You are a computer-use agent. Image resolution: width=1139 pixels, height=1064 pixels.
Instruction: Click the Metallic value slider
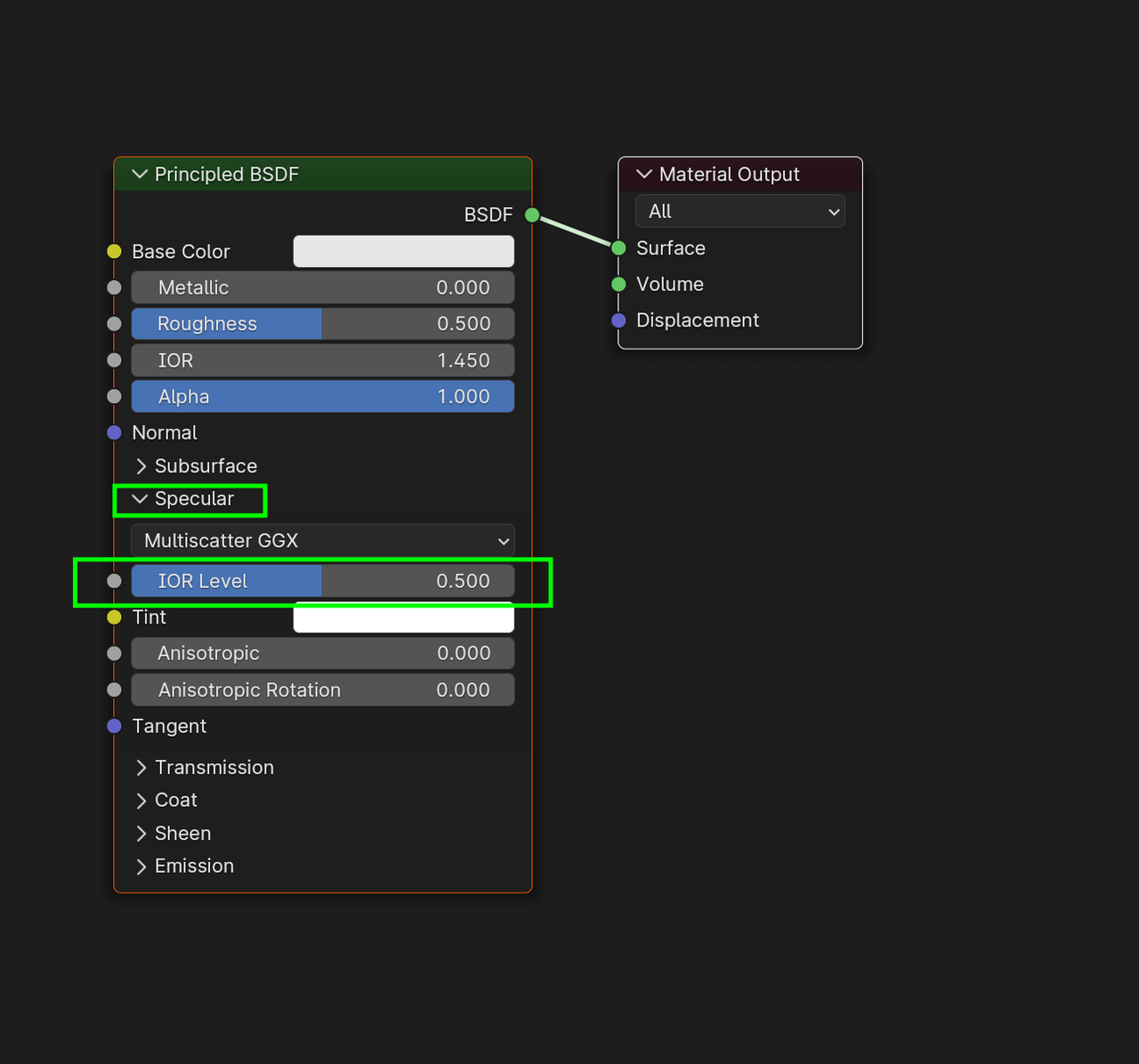click(323, 288)
